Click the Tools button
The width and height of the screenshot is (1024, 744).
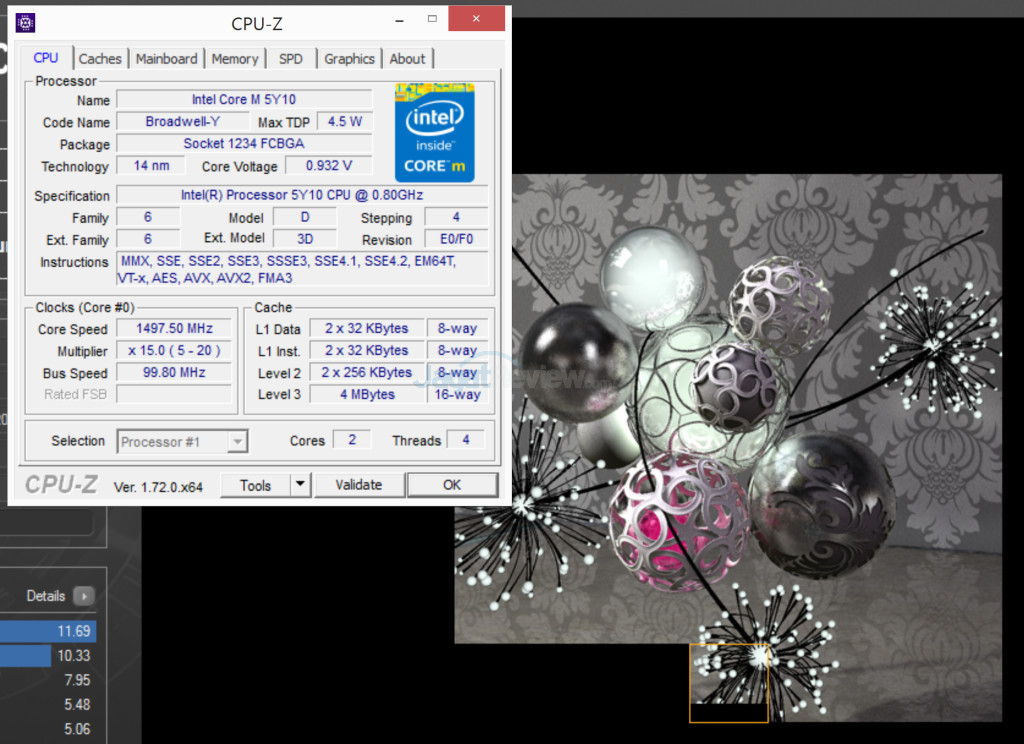255,485
